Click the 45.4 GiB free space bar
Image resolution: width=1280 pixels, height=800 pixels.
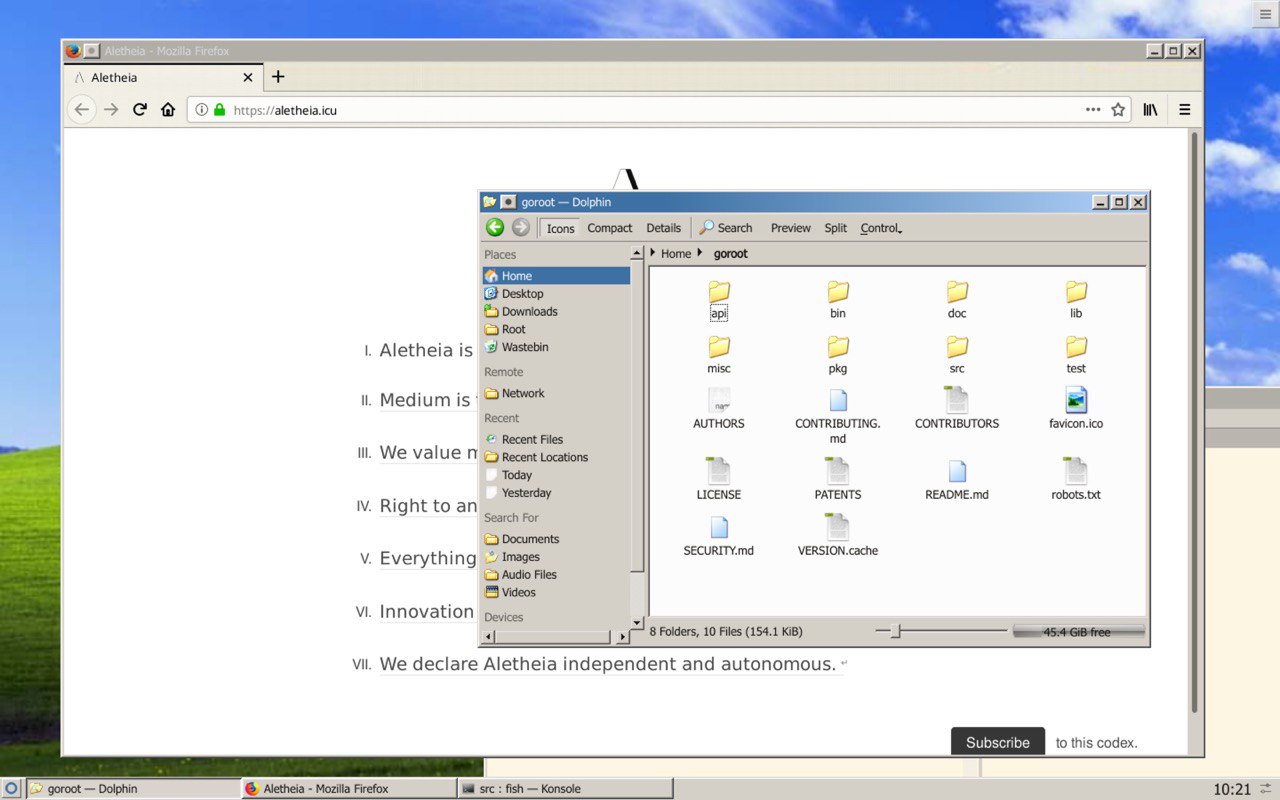pos(1078,631)
